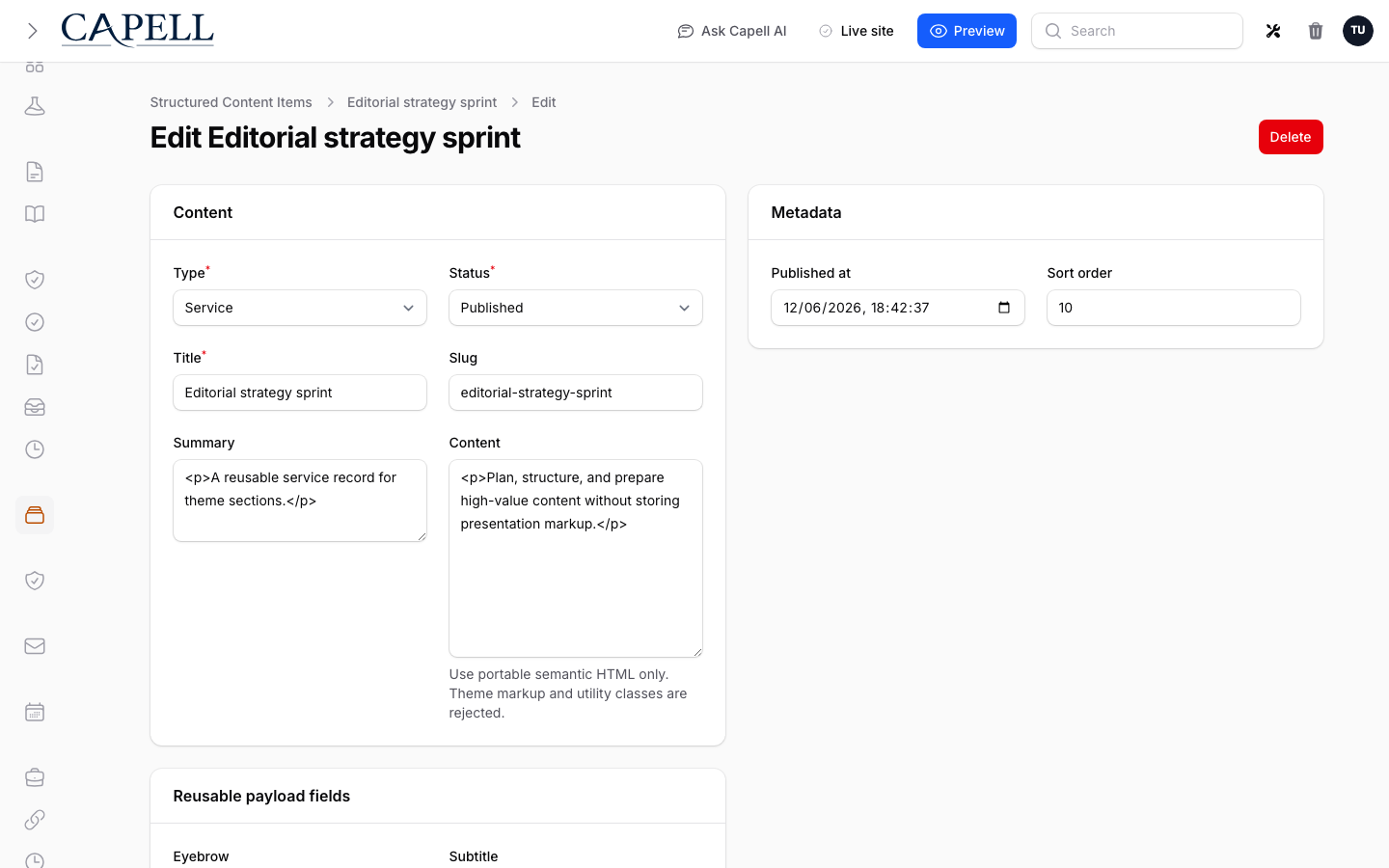1389x868 pixels.
Task: Click the blue Preview button
Action: click(x=967, y=31)
